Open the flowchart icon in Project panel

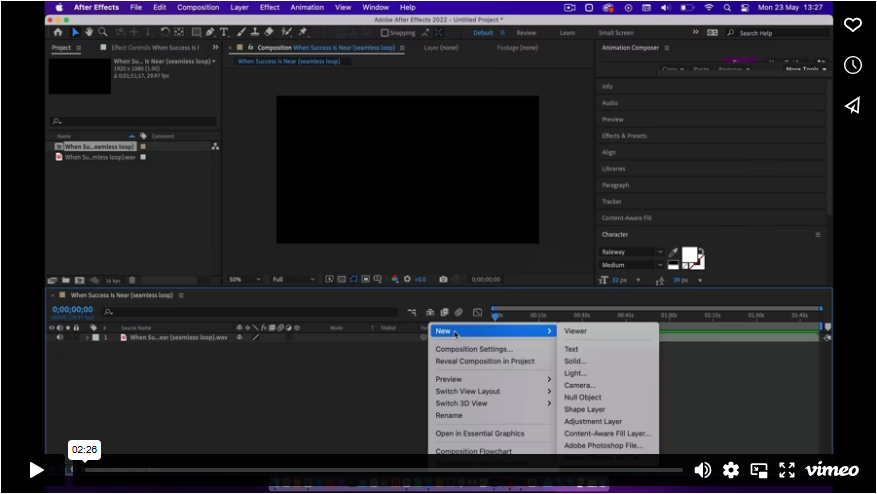point(215,147)
